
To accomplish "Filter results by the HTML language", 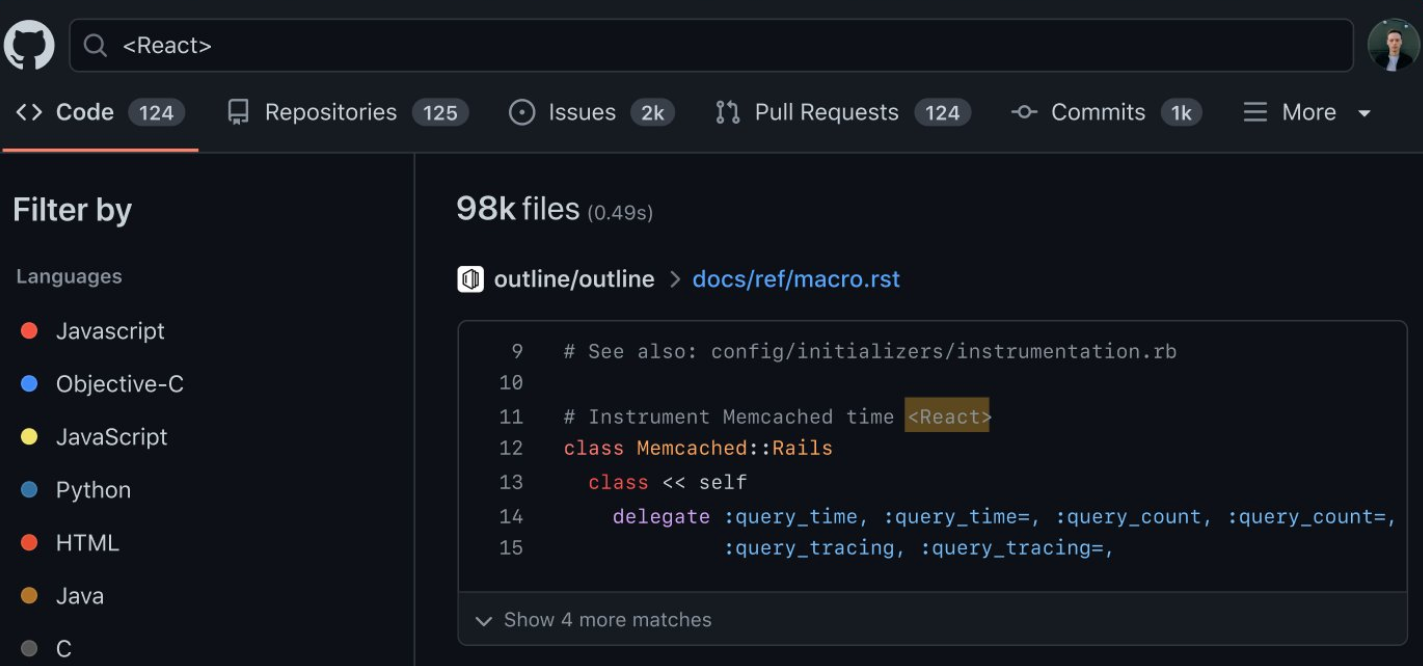I will (89, 542).
